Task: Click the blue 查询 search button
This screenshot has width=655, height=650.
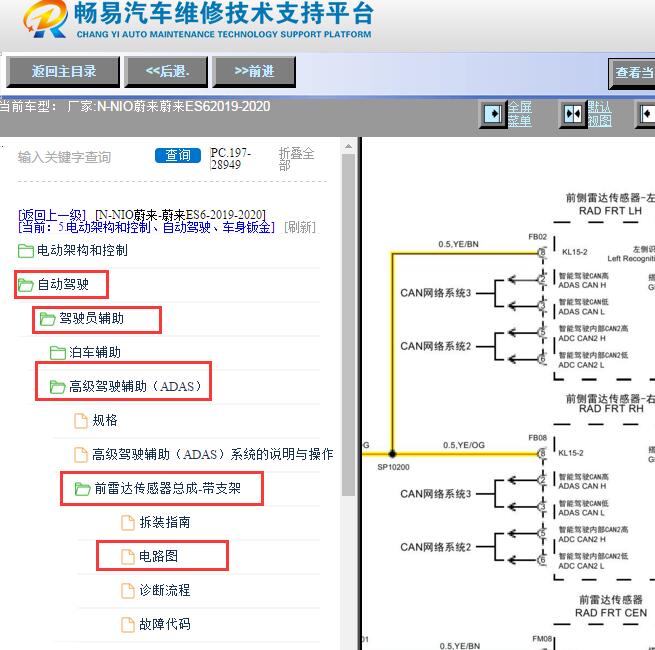Action: pos(178,155)
